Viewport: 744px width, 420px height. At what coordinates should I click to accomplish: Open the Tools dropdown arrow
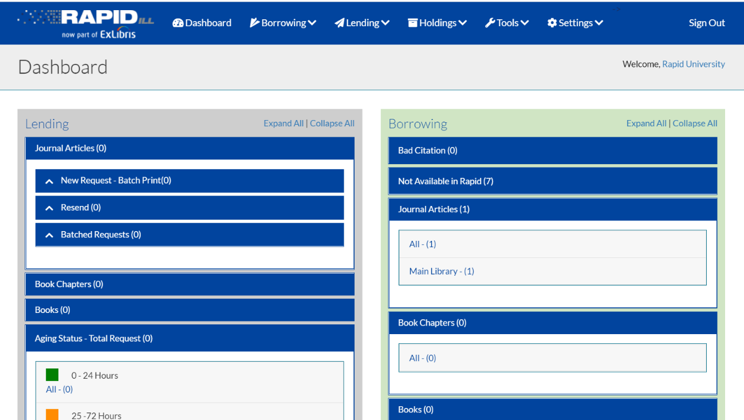[525, 23]
